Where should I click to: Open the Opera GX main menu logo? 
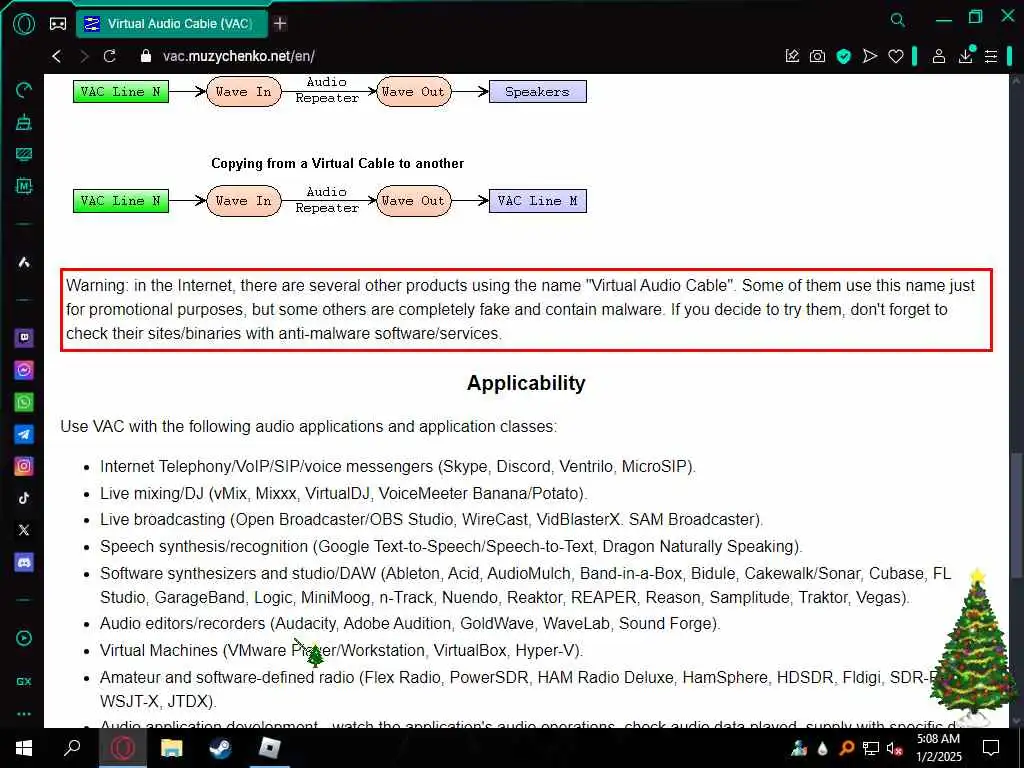click(24, 24)
